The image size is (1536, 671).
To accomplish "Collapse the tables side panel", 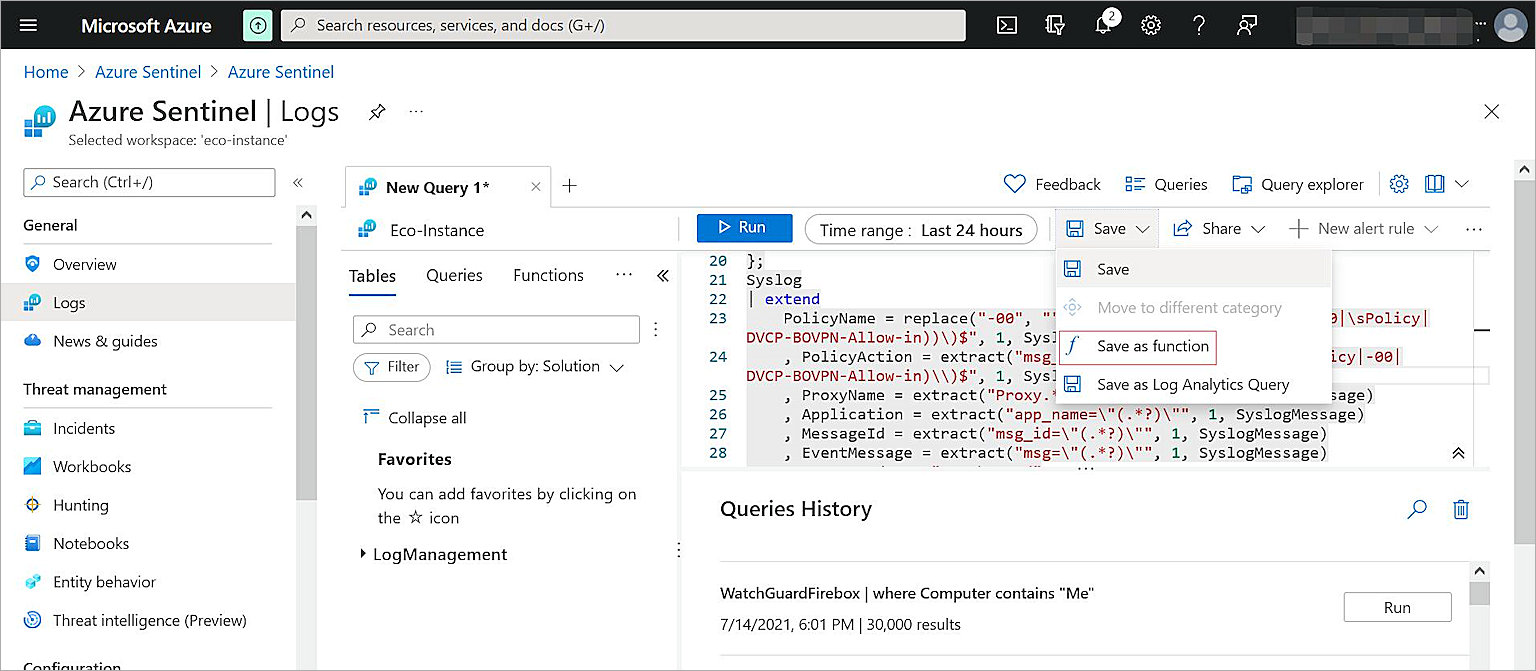I will tap(662, 276).
